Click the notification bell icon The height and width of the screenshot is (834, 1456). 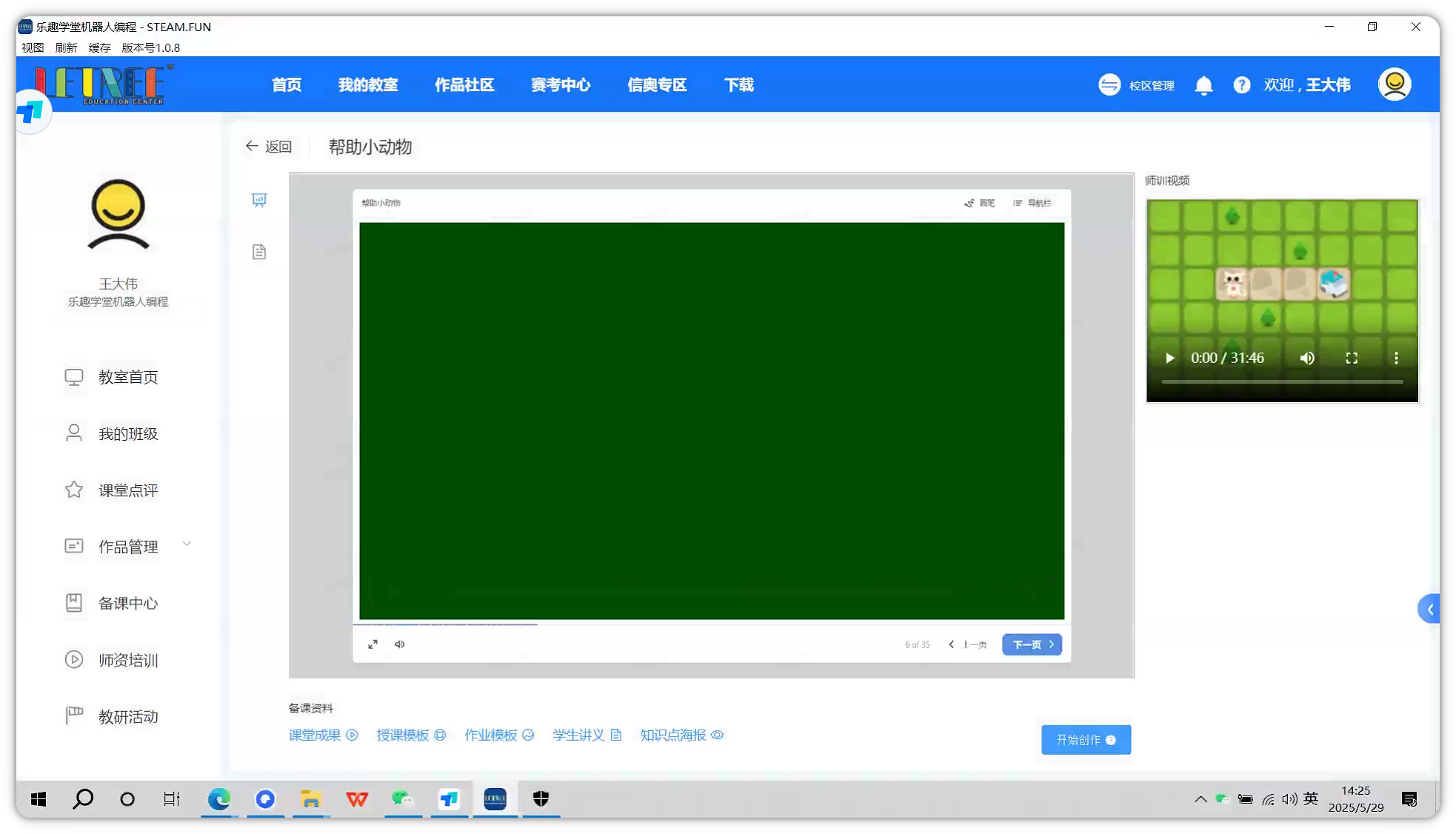click(x=1203, y=86)
